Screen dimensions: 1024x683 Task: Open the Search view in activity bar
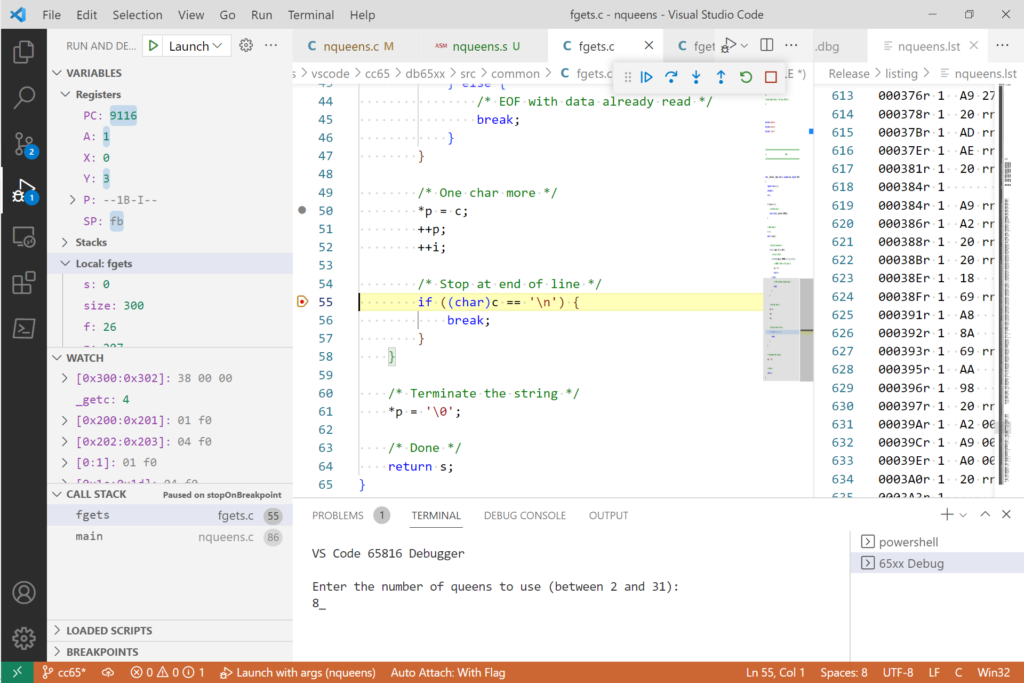coord(24,97)
